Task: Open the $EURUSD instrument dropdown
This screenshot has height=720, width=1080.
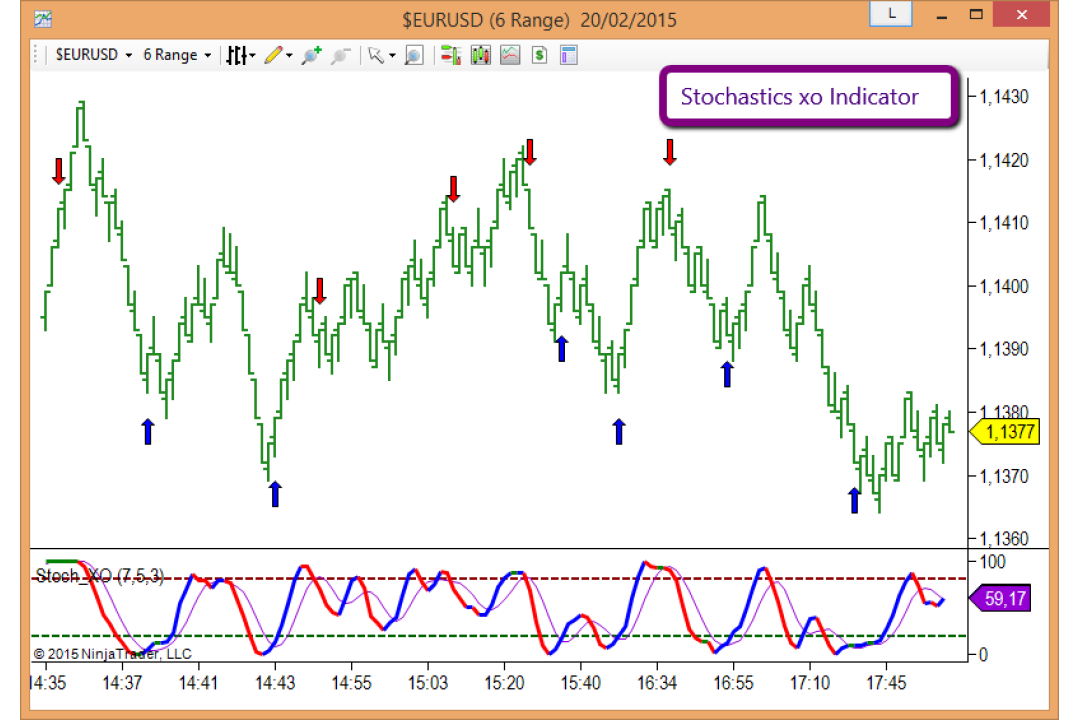Action: (93, 55)
